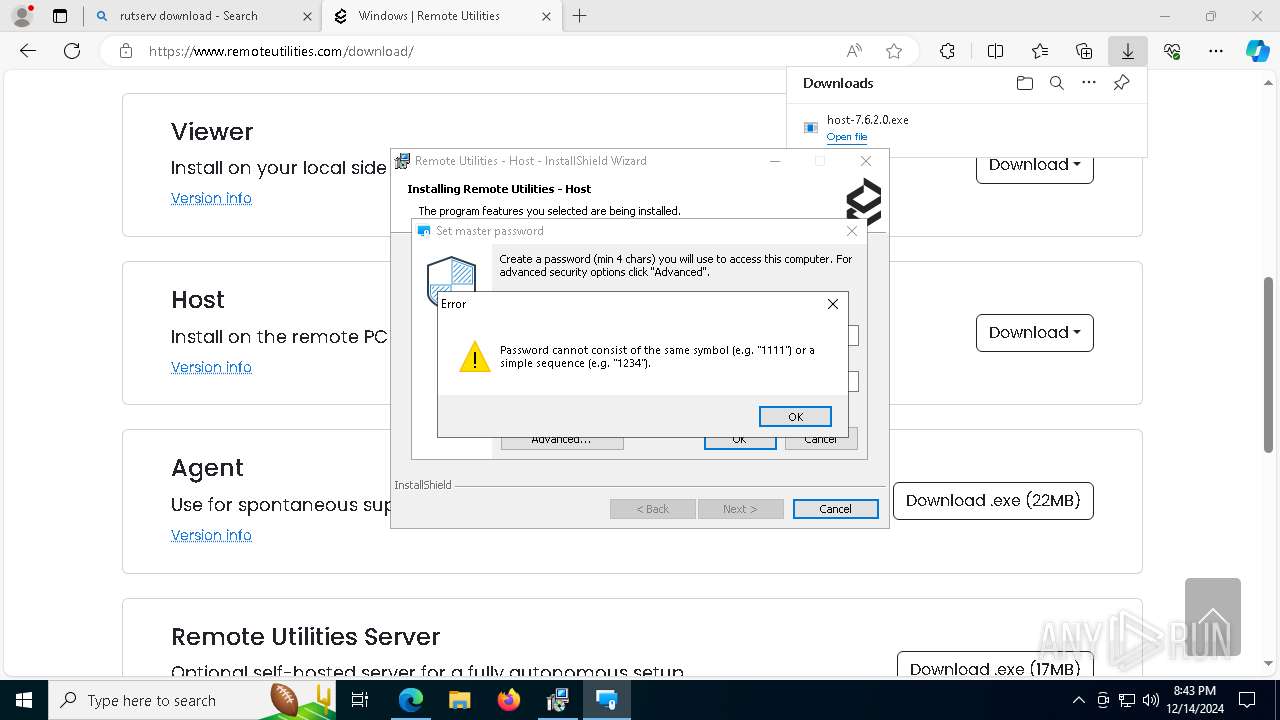Screen dimensions: 1280x720
Task: Open a new browser tab
Action: [x=580, y=16]
